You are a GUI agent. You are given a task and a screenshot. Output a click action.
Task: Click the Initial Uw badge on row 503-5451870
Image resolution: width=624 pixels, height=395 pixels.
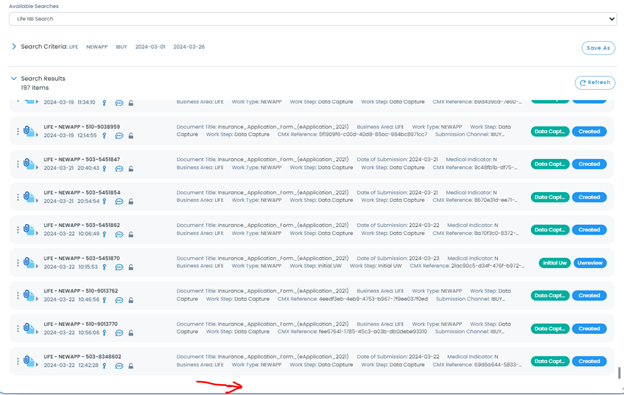(555, 263)
